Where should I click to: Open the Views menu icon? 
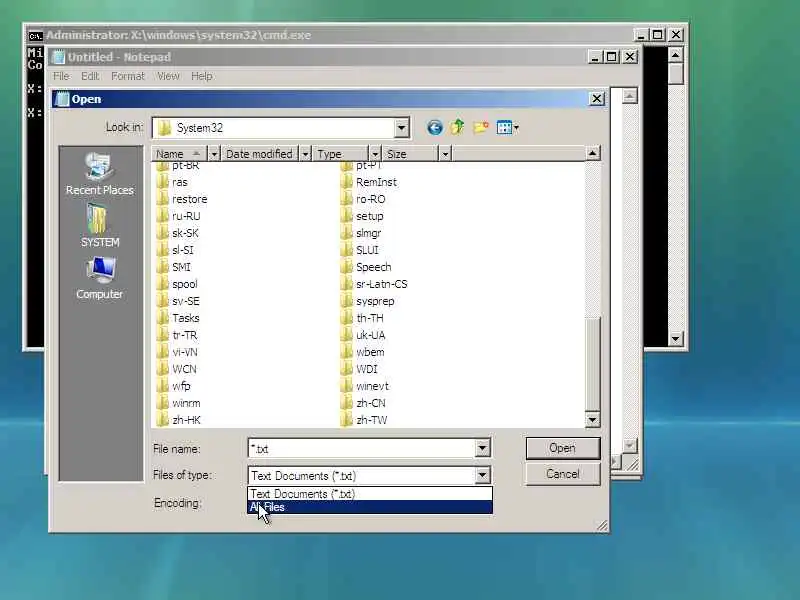point(508,128)
